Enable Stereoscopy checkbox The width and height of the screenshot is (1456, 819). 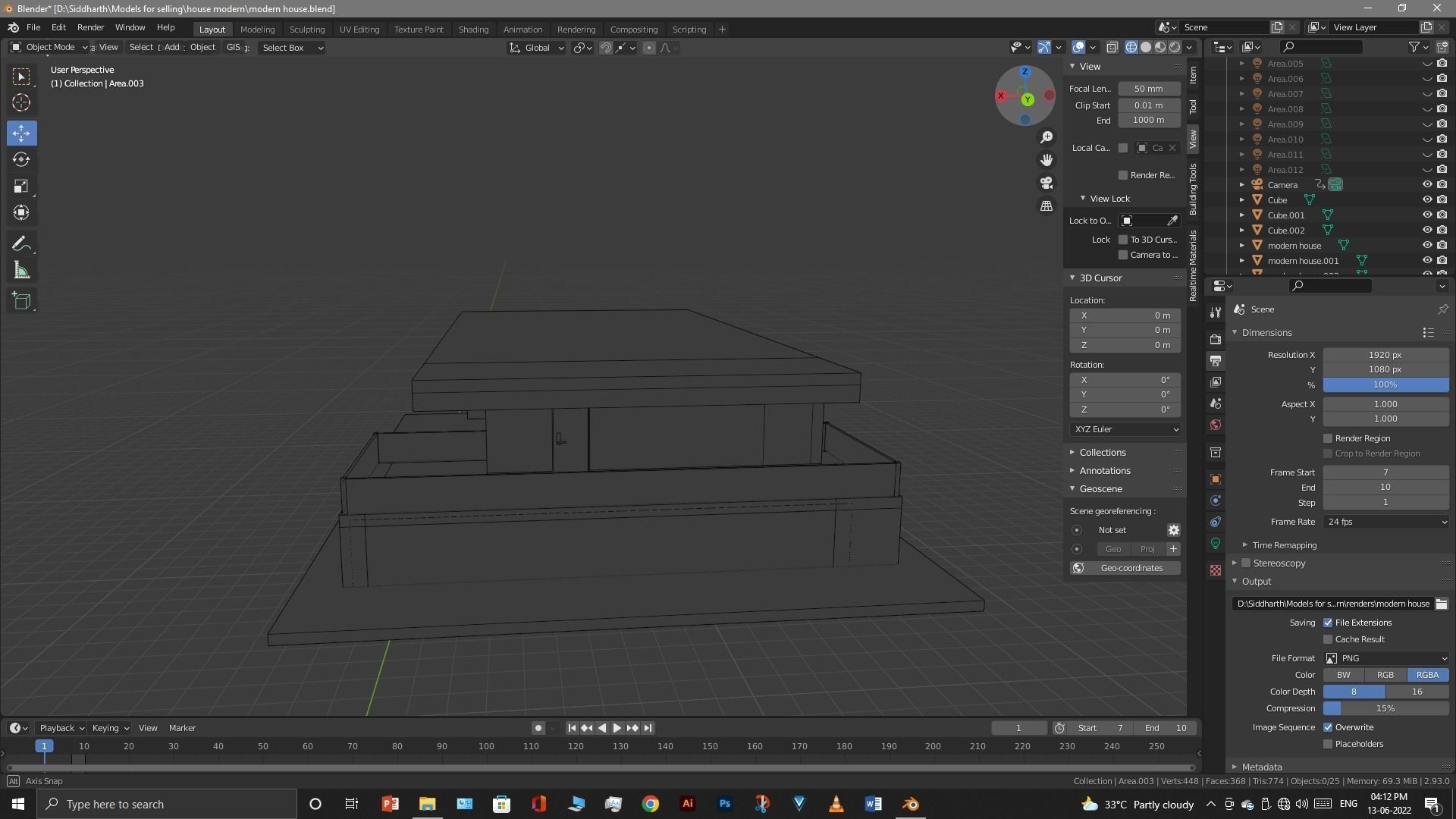[x=1245, y=563]
